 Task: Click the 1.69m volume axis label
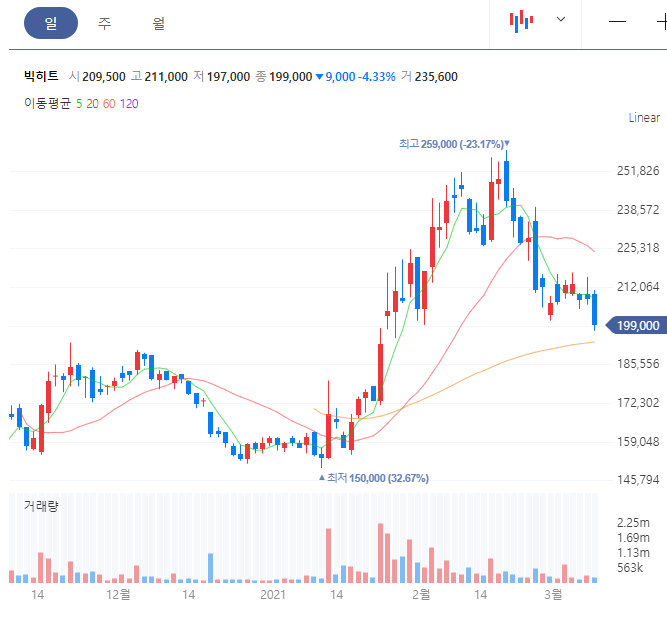tap(633, 538)
